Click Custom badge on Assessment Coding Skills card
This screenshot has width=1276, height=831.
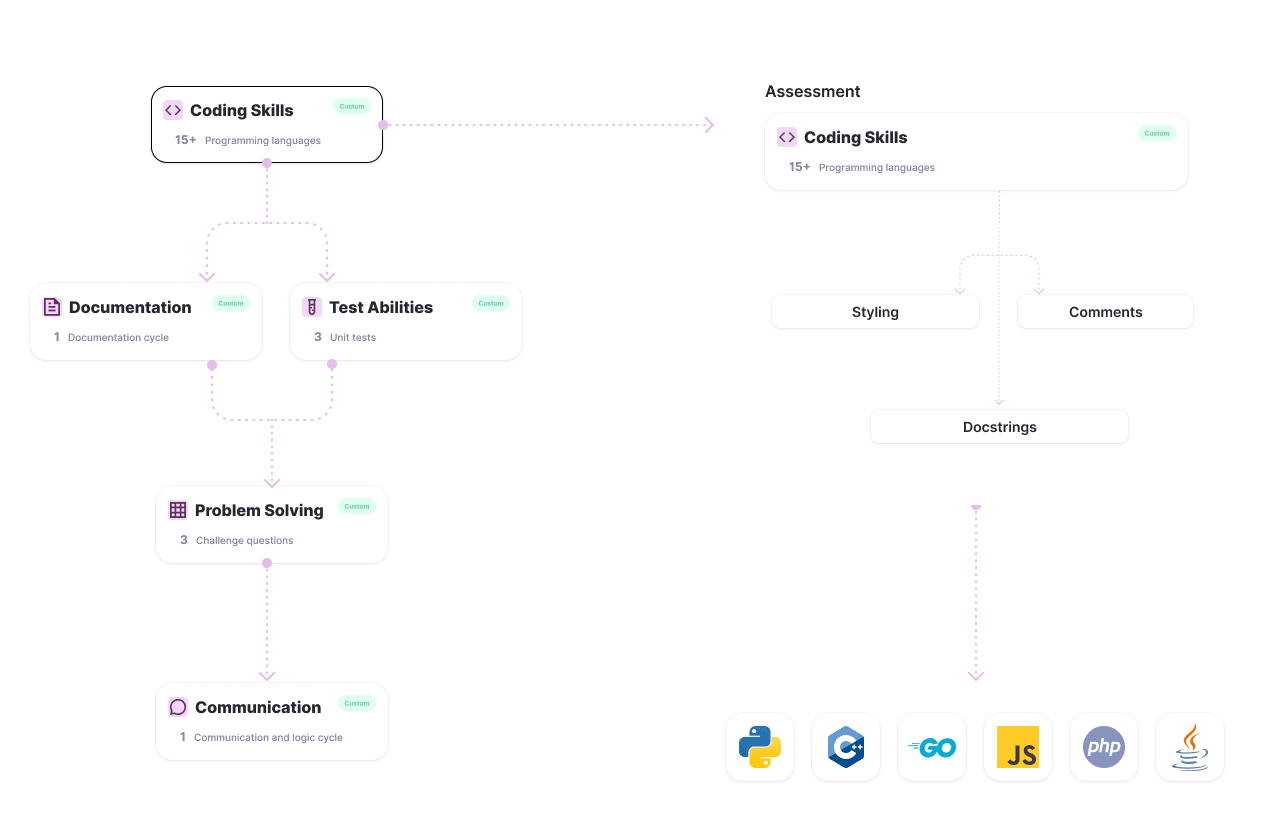(x=1157, y=133)
